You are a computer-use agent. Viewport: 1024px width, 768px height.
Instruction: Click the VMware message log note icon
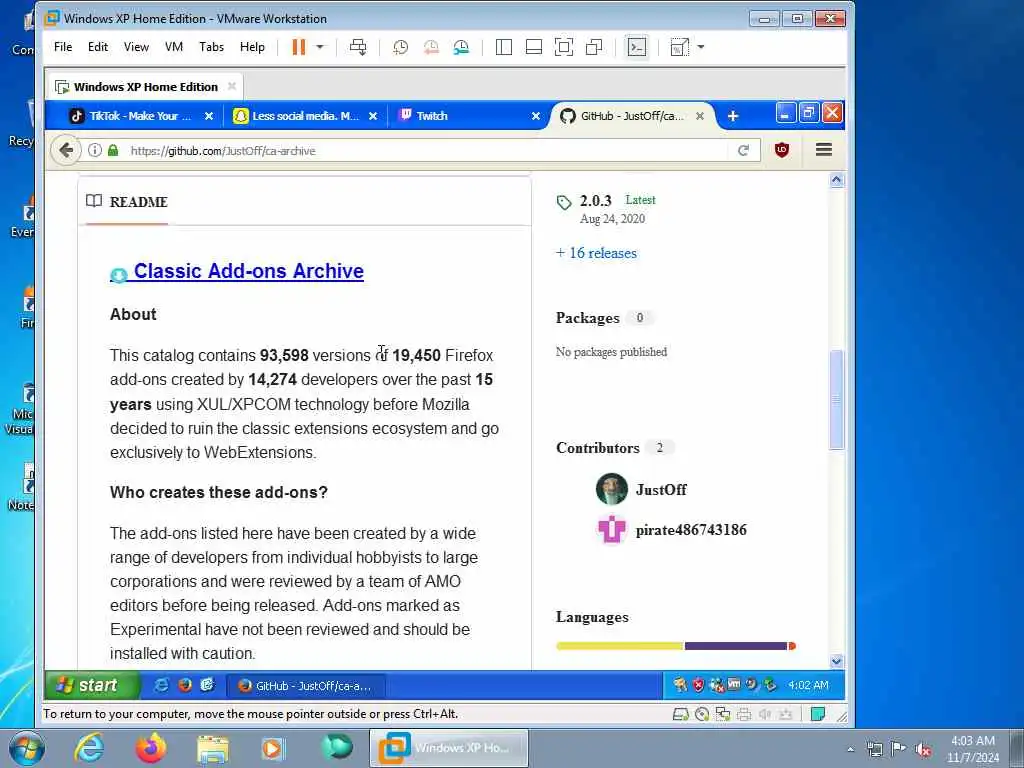(818, 714)
